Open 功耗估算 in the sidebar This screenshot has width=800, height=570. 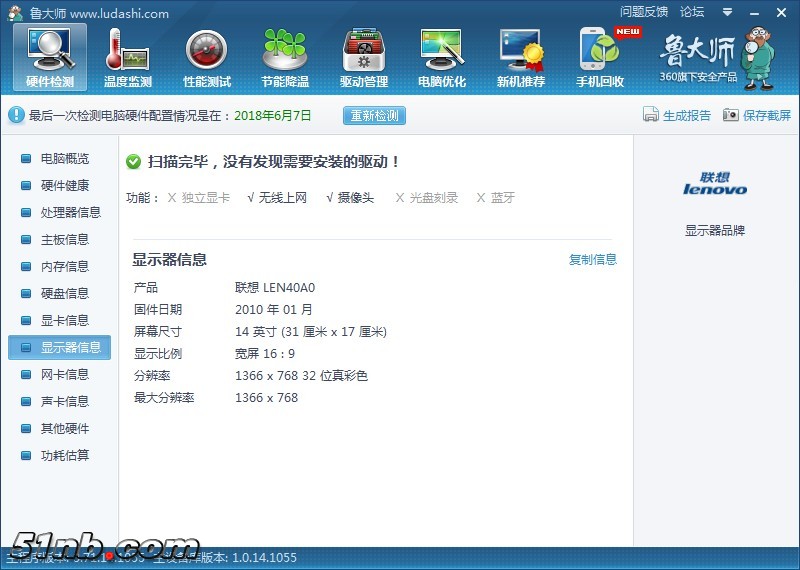point(64,456)
